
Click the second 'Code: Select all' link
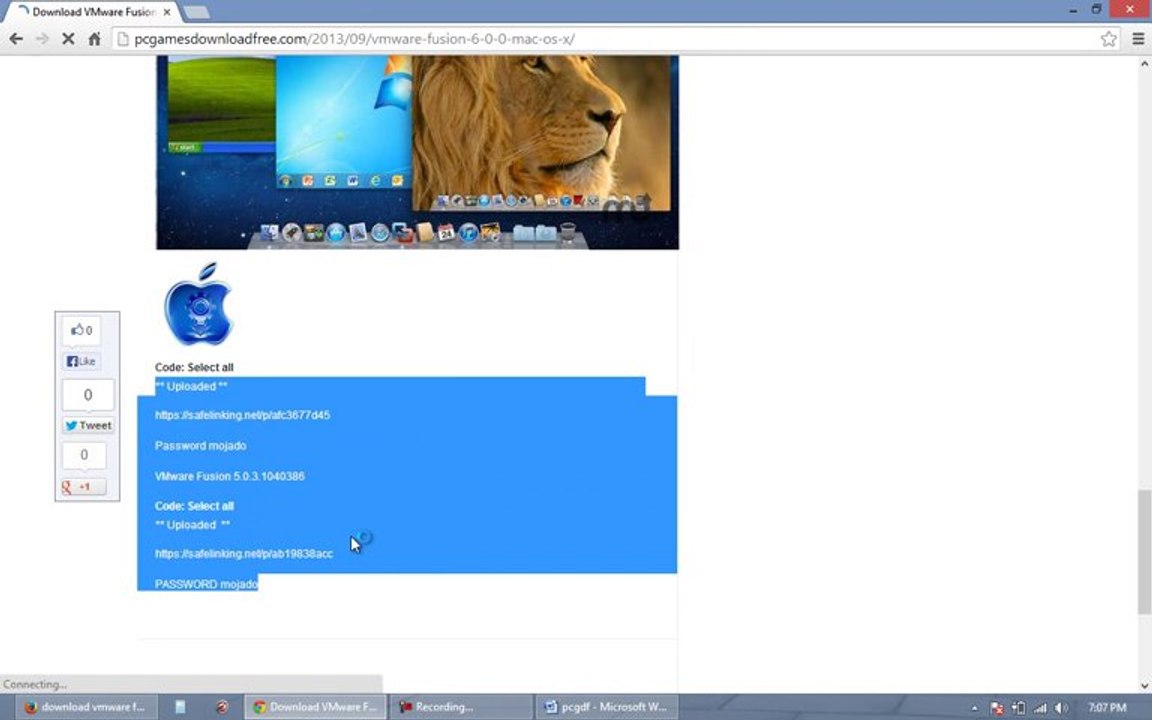(194, 505)
